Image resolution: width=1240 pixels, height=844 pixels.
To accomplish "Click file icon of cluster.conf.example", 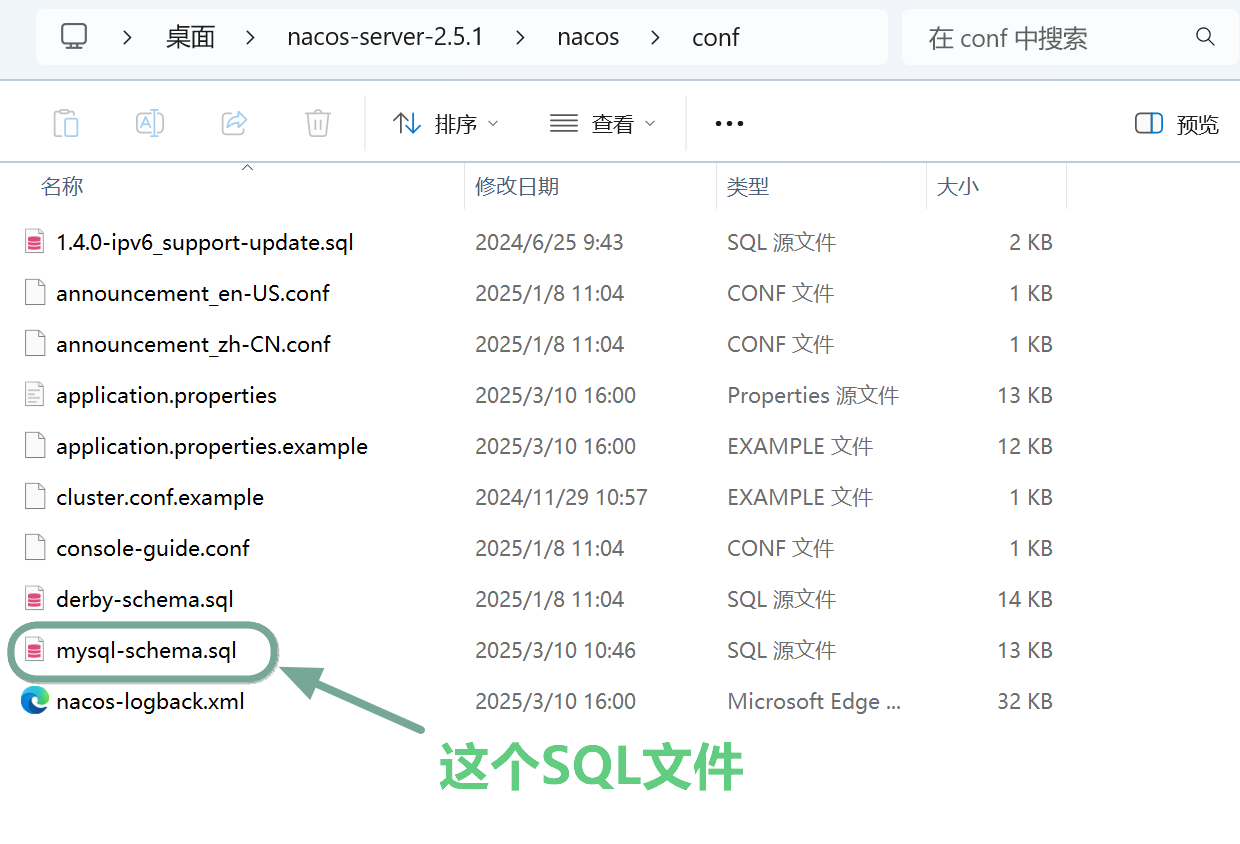I will [35, 497].
